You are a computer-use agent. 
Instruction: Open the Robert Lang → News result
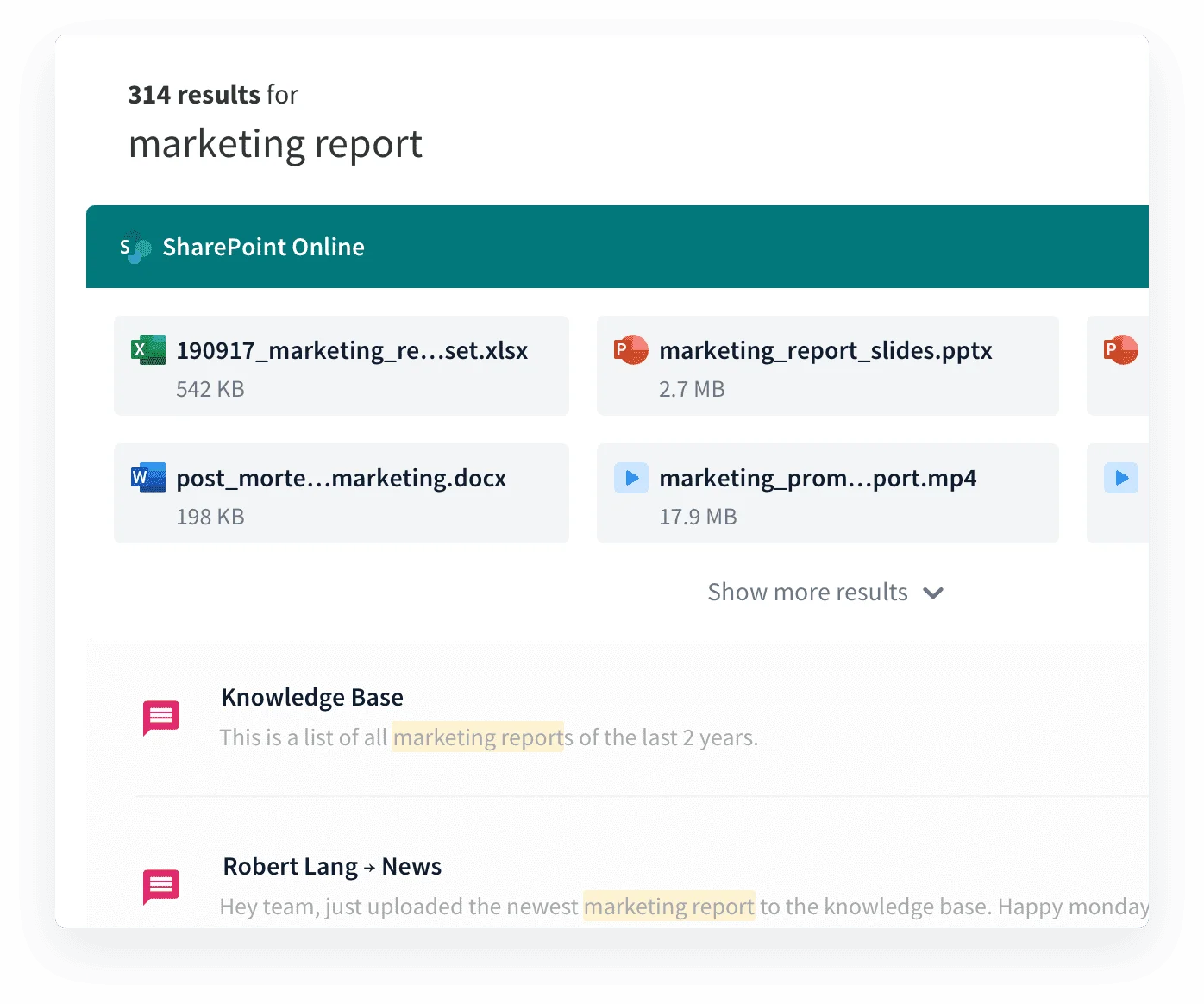pyautogui.click(x=332, y=866)
